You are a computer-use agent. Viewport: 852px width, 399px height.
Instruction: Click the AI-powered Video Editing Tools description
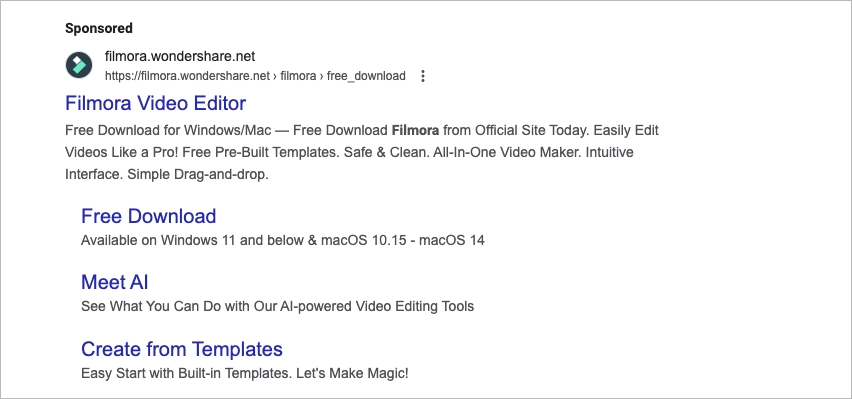point(277,306)
